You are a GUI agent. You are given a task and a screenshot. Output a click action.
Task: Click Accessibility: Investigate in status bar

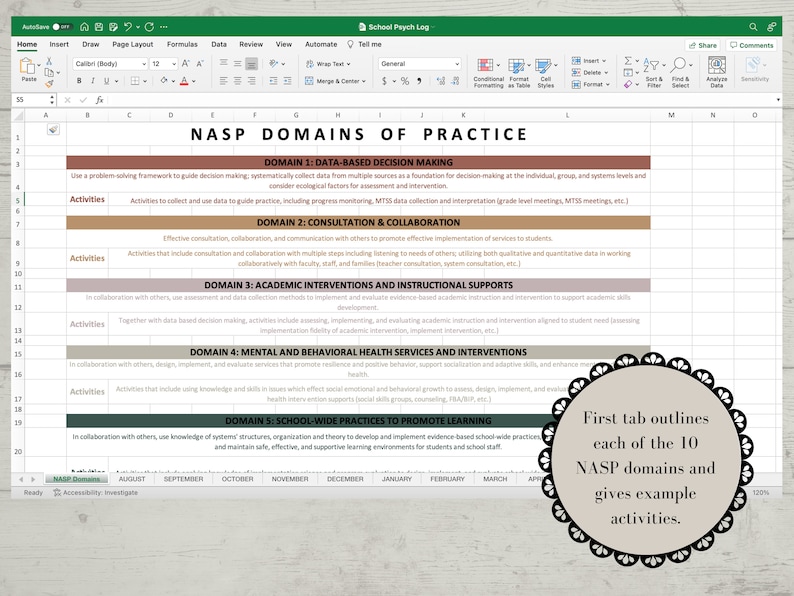tap(96, 493)
